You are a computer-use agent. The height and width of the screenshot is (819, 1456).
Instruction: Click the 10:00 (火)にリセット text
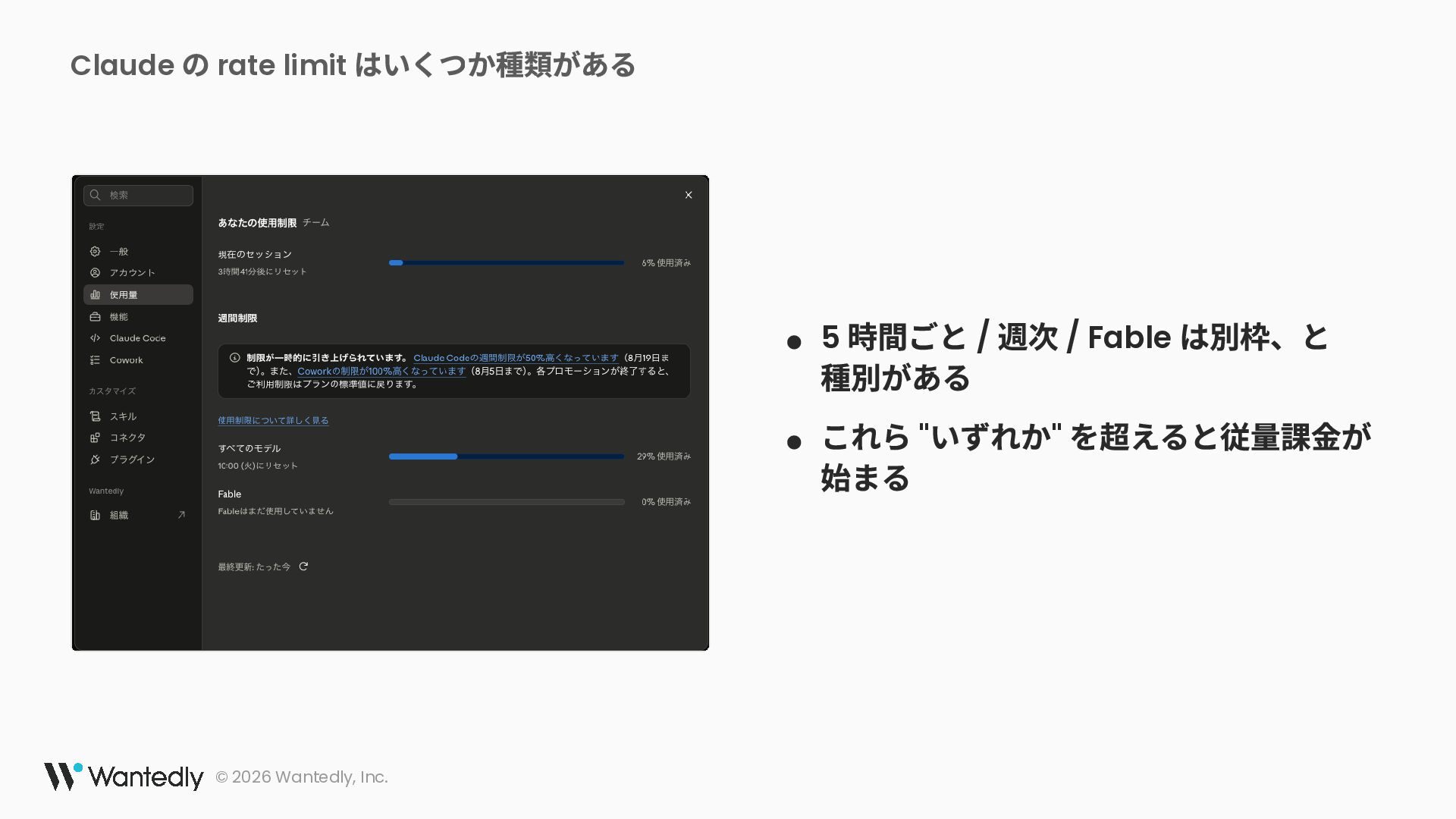click(x=258, y=466)
